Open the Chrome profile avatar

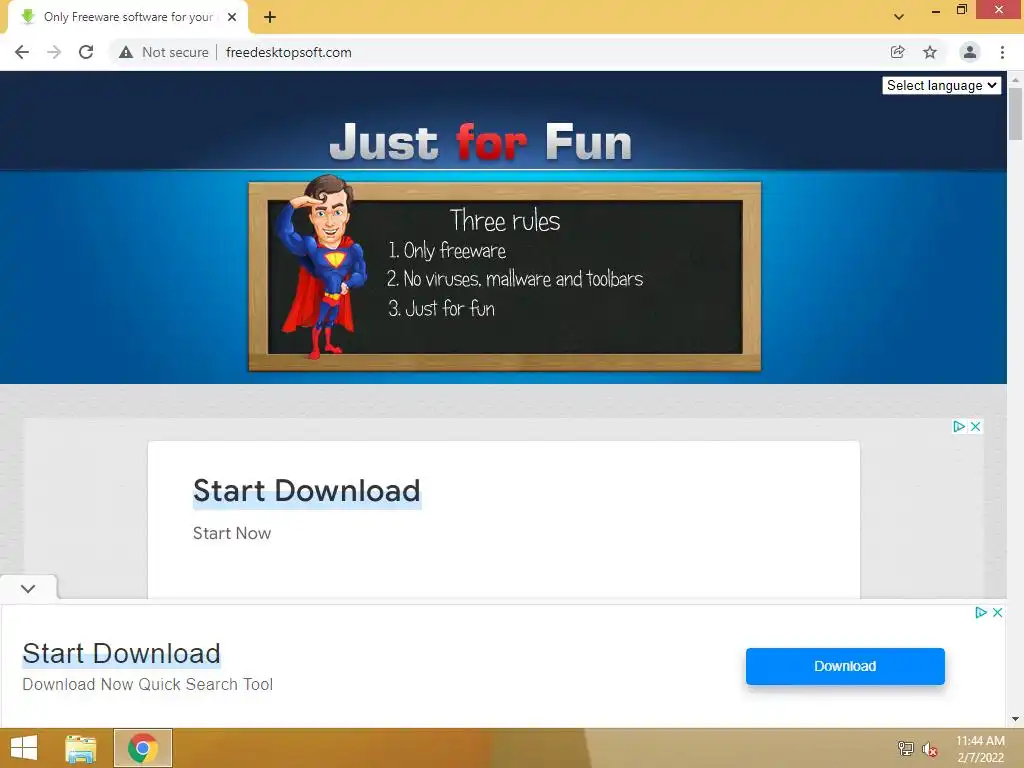[970, 52]
